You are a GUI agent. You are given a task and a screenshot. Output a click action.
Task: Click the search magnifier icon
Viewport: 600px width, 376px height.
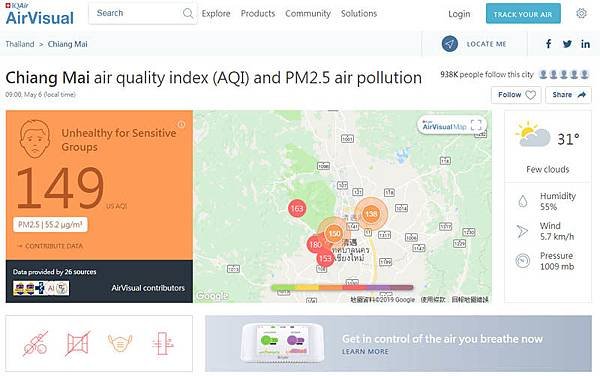(x=188, y=13)
